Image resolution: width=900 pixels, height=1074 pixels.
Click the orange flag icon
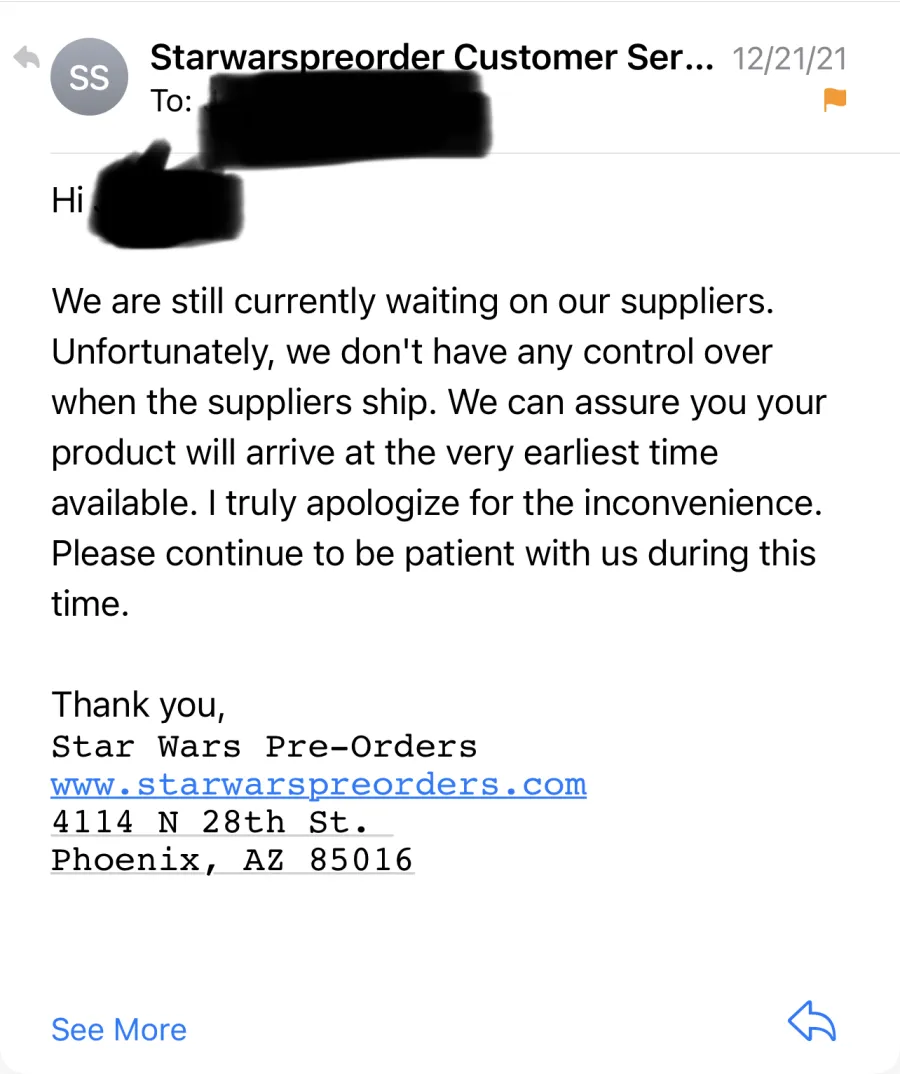[x=834, y=99]
